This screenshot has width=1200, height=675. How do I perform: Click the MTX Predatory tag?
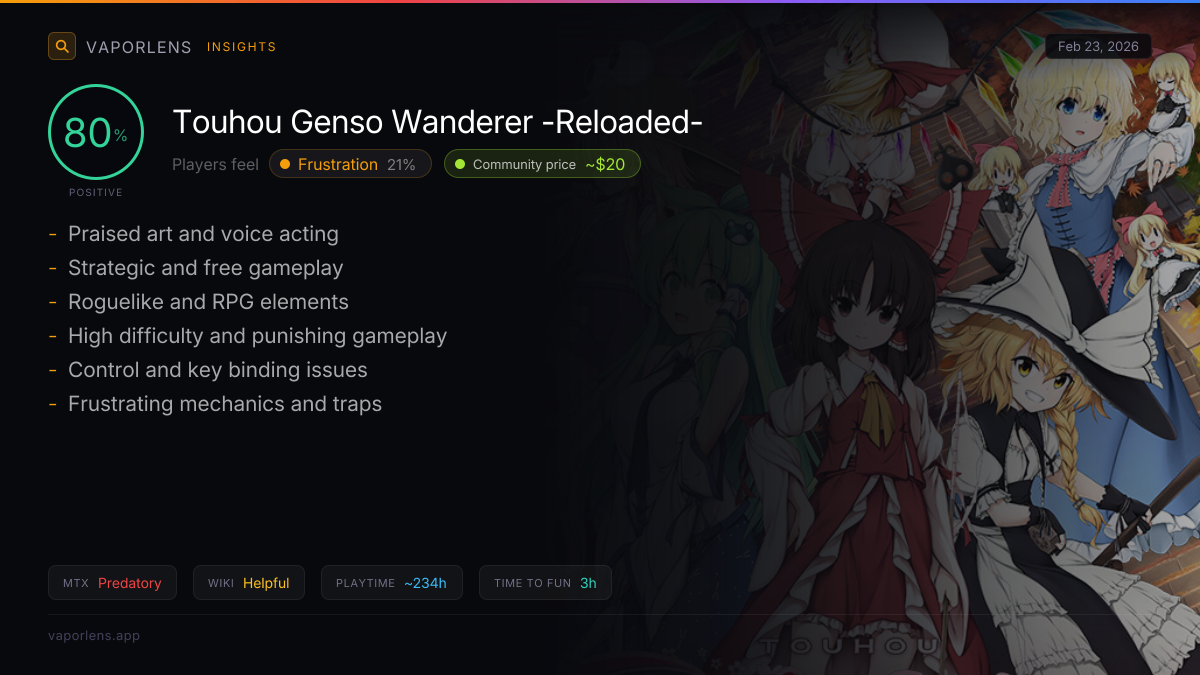click(112, 583)
